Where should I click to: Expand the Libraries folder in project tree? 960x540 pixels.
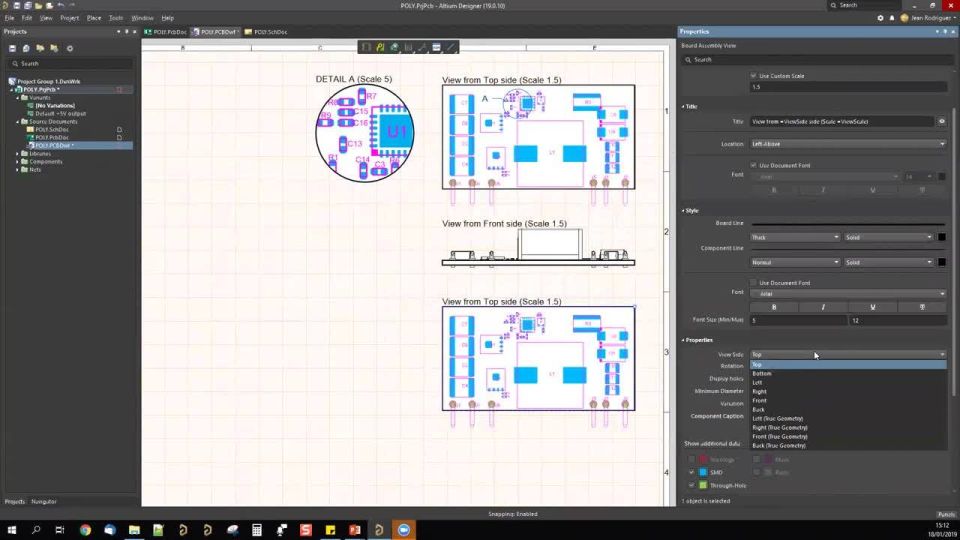pyautogui.click(x=17, y=154)
